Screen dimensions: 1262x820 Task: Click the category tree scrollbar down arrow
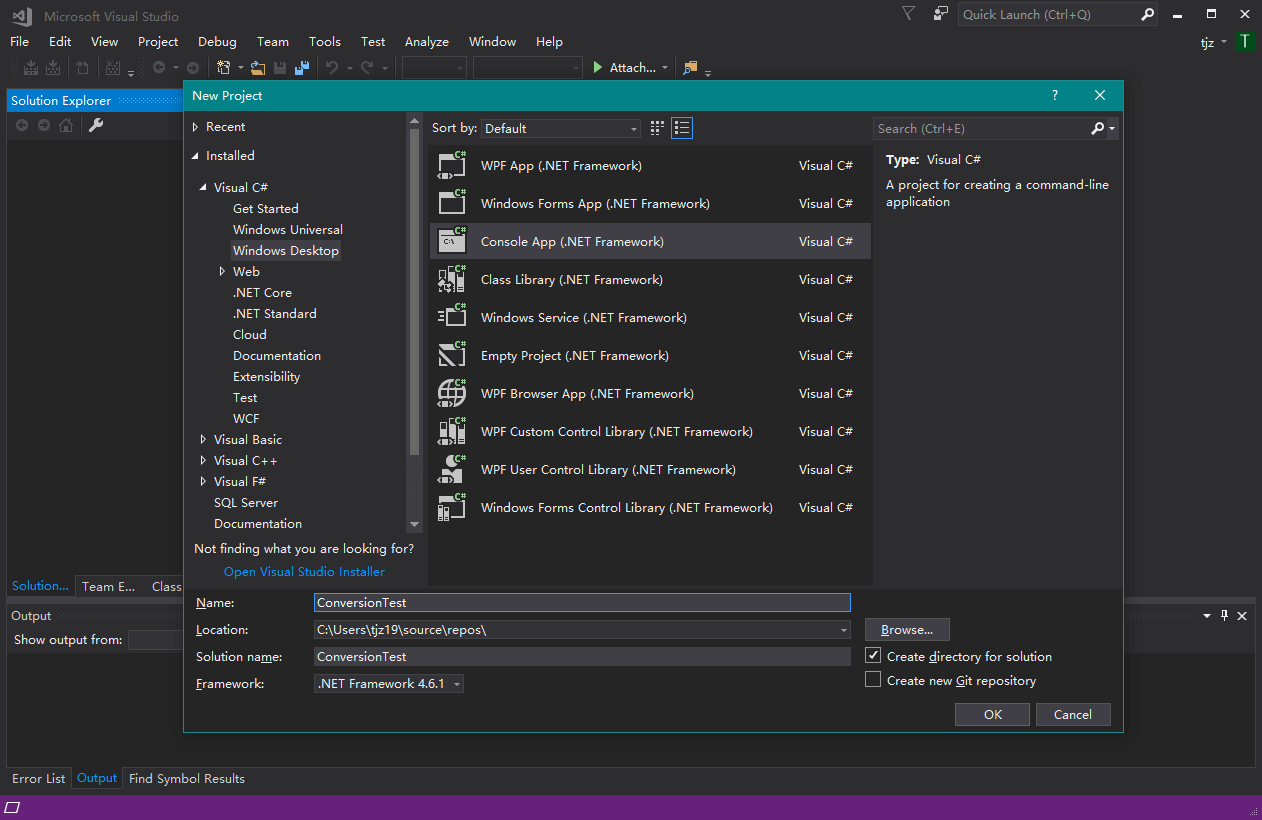coord(415,524)
